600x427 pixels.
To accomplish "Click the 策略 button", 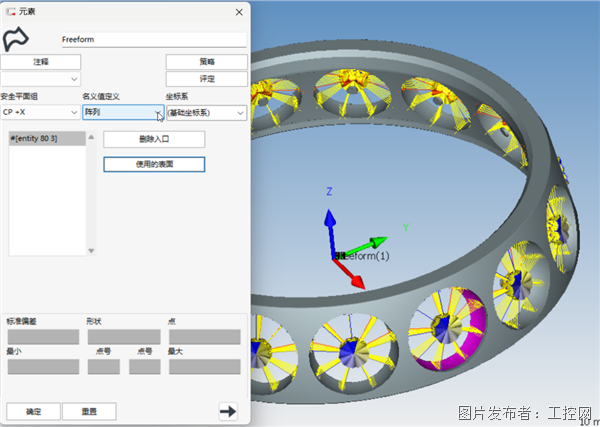I will point(205,62).
